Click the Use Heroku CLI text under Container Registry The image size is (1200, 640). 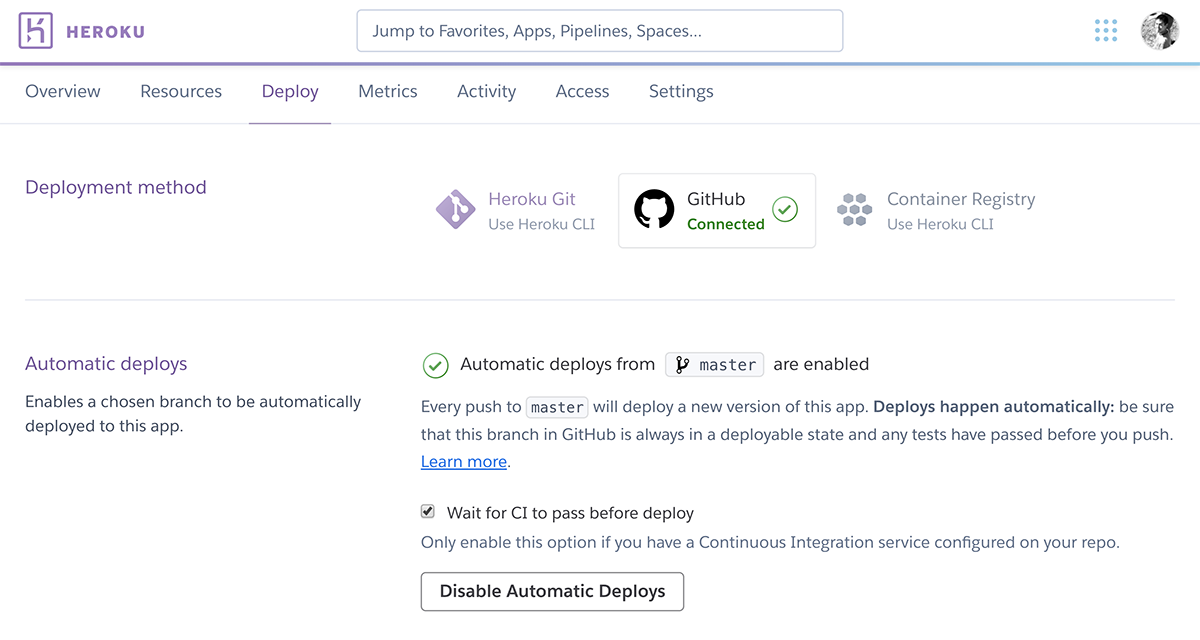coord(940,224)
